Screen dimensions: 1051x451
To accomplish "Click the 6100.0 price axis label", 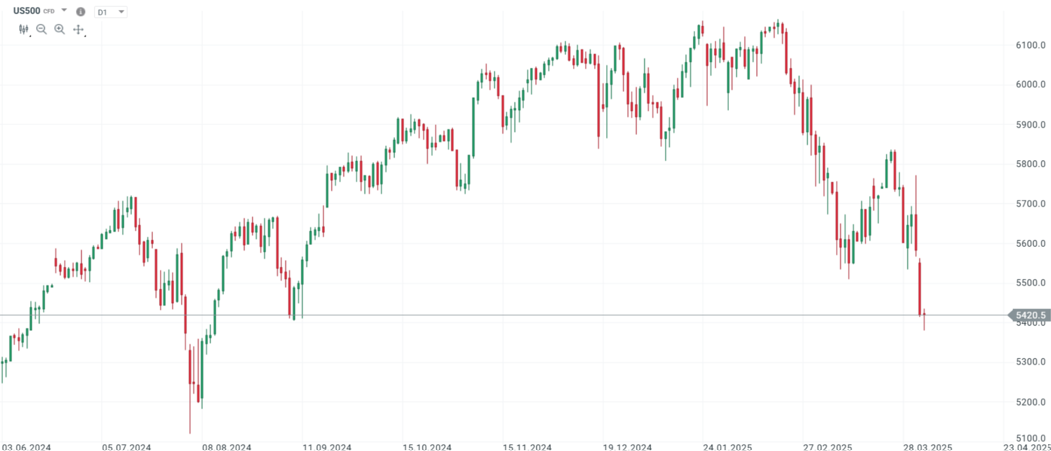I will (1031, 45).
